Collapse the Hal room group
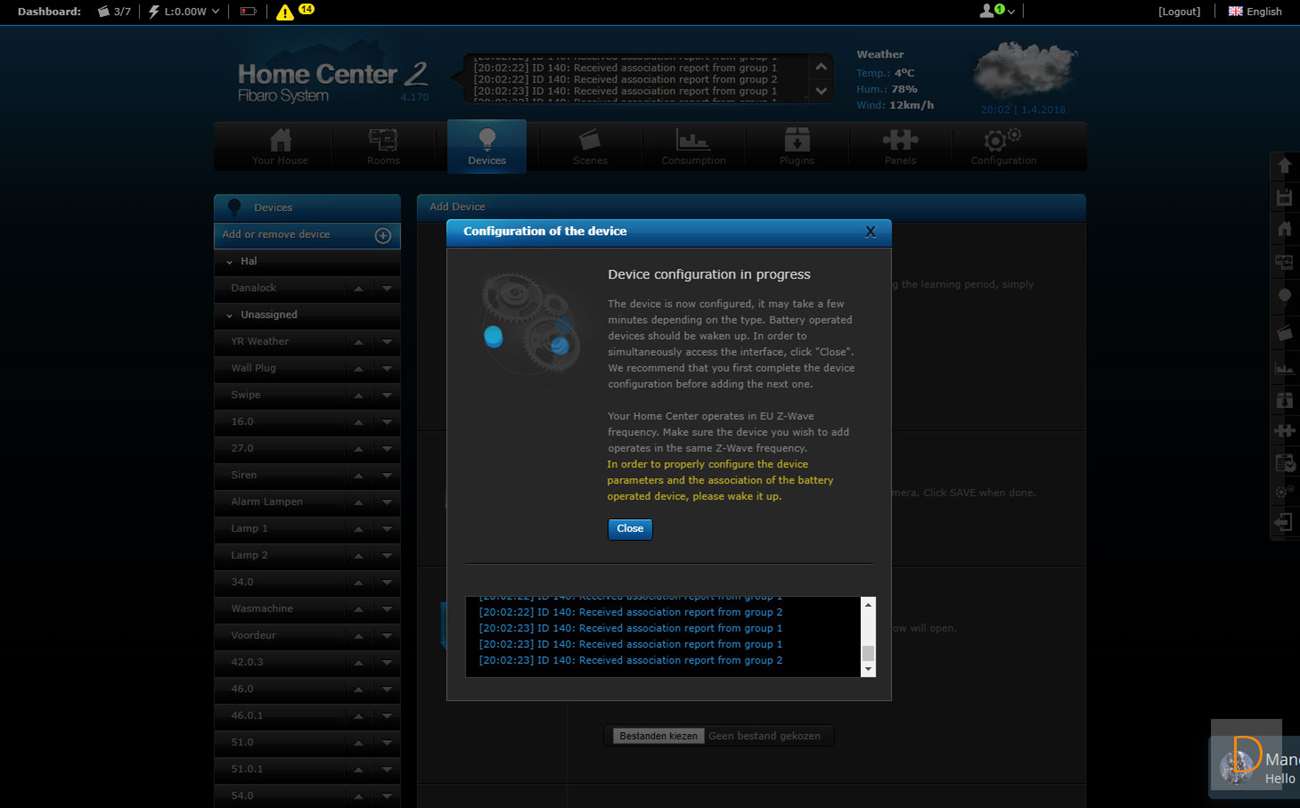Screen dimensions: 1300x808 pyautogui.click(x=230, y=262)
